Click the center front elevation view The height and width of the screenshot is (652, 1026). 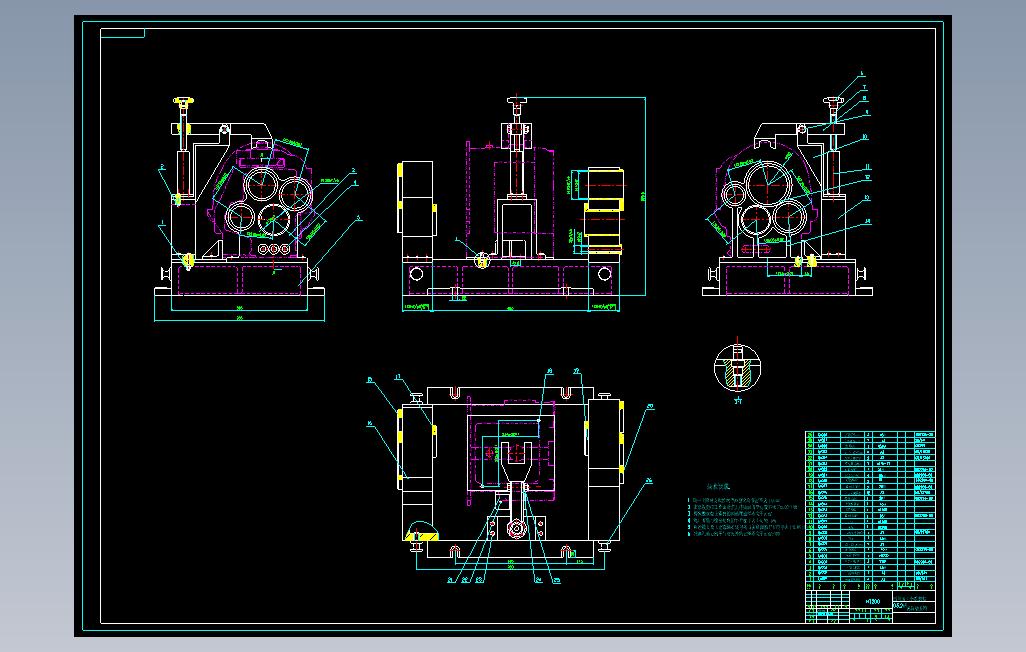click(x=520, y=204)
